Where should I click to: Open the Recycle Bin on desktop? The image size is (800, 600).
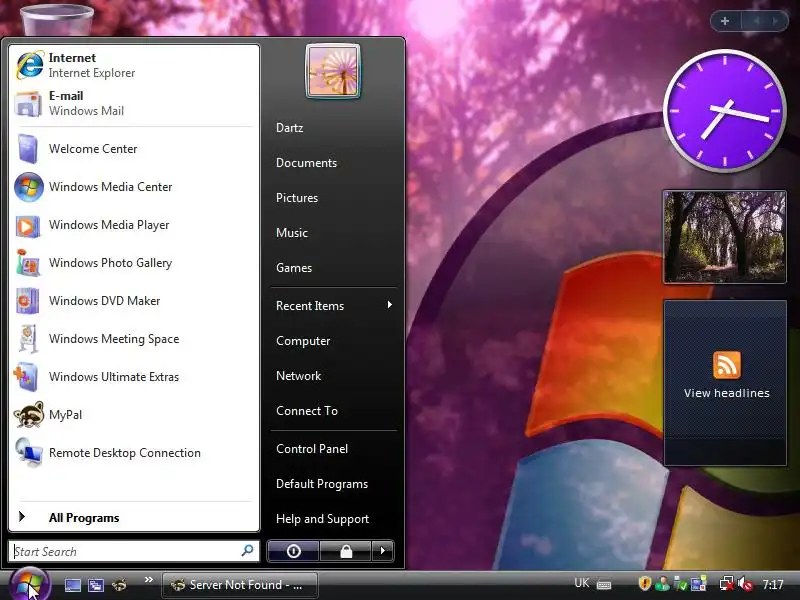pos(57,18)
